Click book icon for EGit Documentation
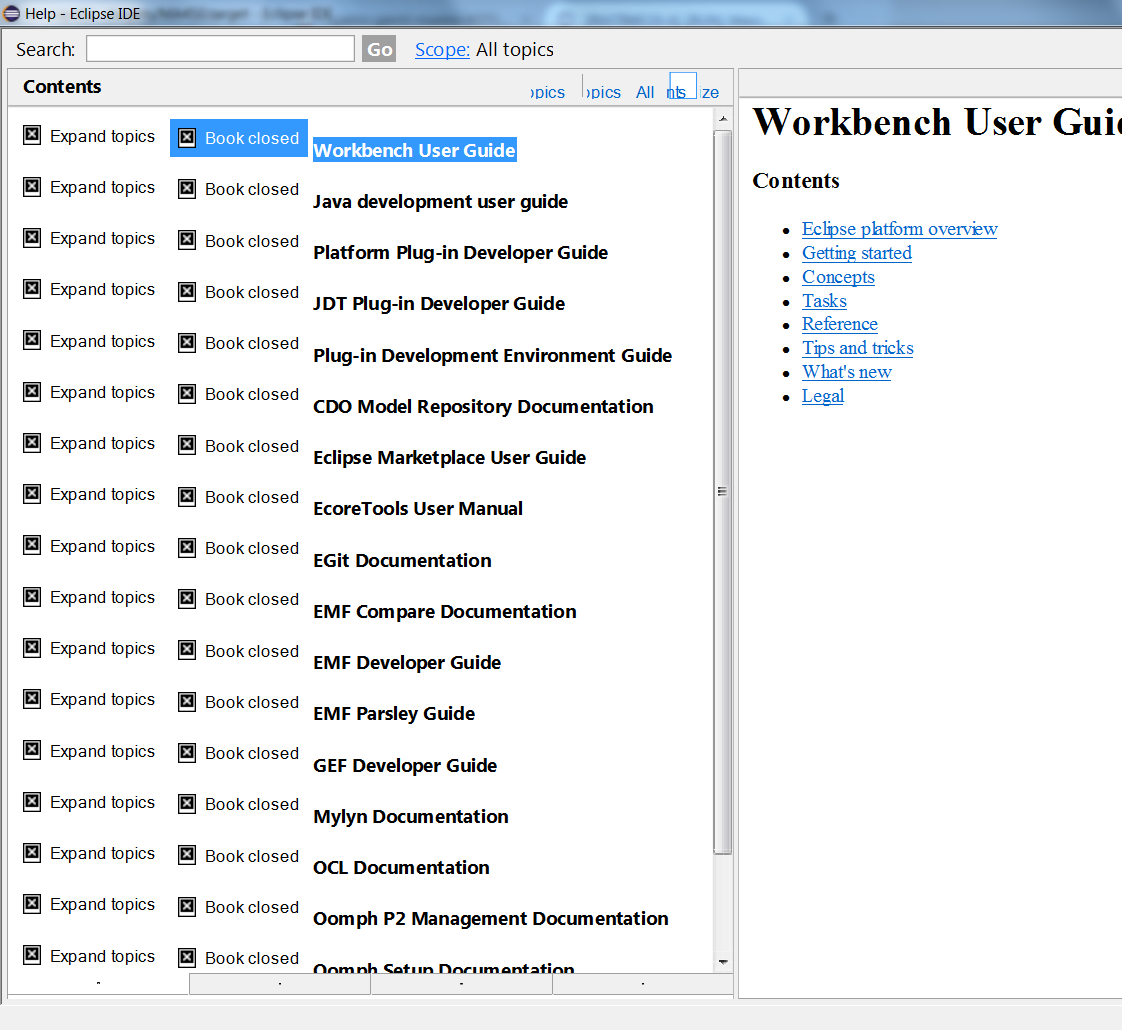This screenshot has height=1030, width=1122. click(187, 548)
